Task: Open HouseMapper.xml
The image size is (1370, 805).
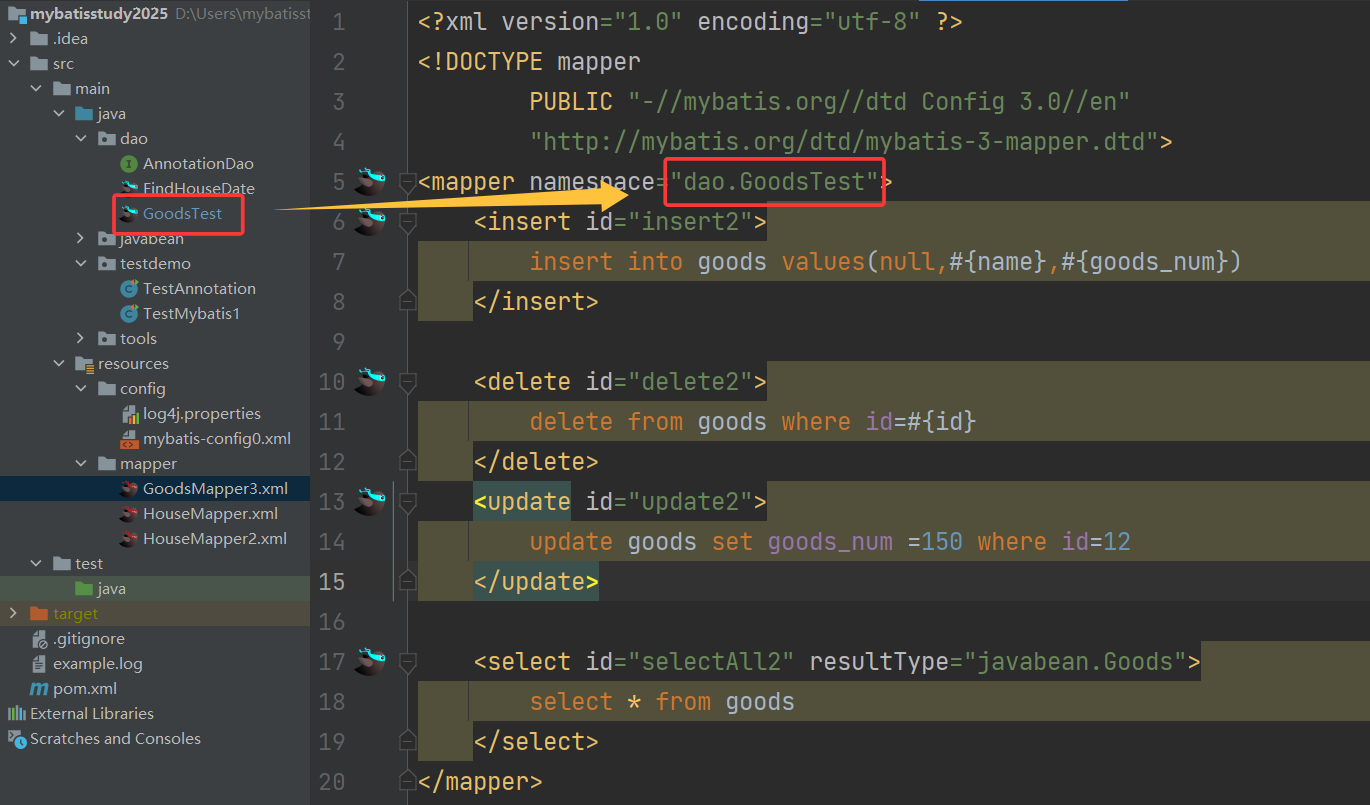Action: tap(210, 513)
